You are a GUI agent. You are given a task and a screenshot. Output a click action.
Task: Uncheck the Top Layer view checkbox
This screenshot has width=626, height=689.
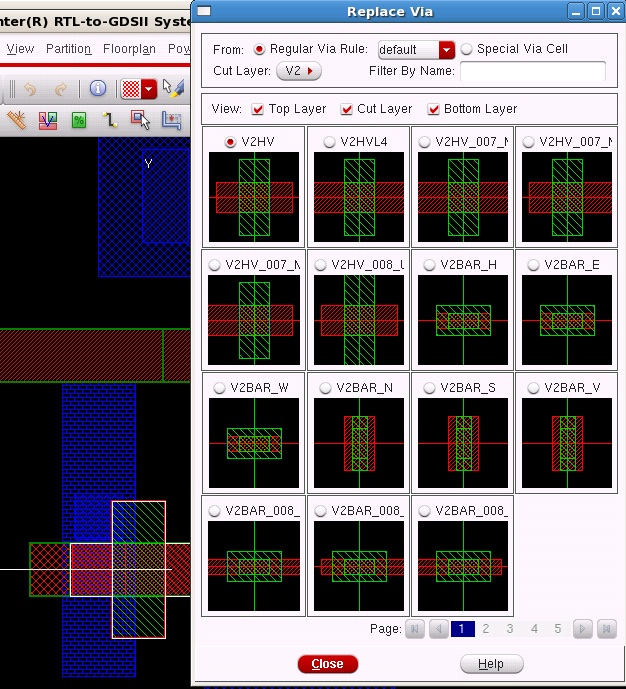(x=258, y=109)
